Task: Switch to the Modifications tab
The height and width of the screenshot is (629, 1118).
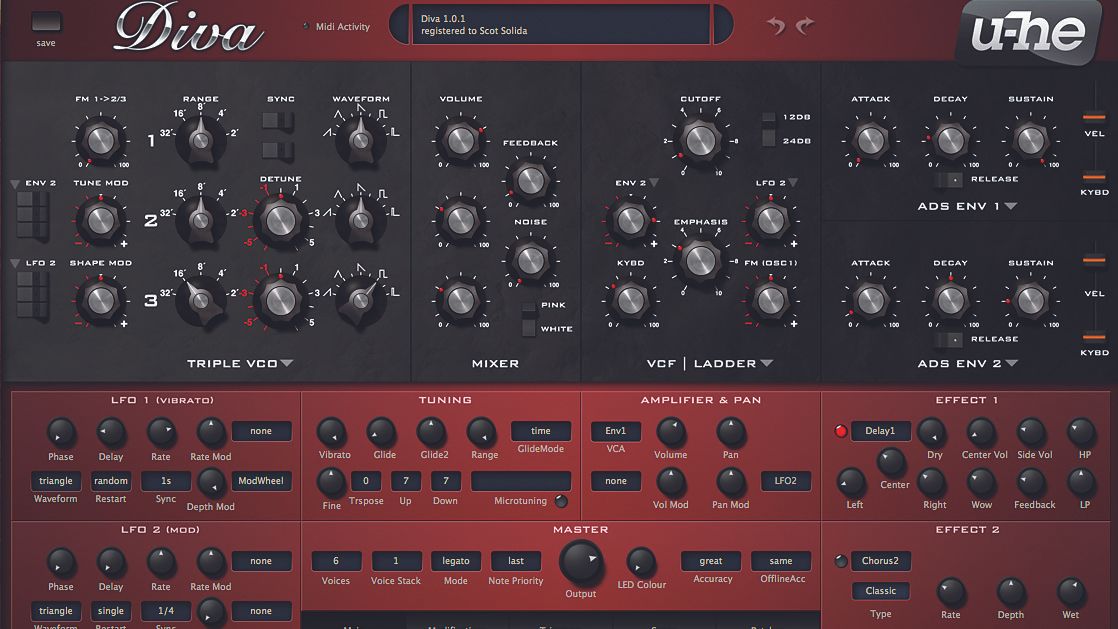Action: (455, 625)
